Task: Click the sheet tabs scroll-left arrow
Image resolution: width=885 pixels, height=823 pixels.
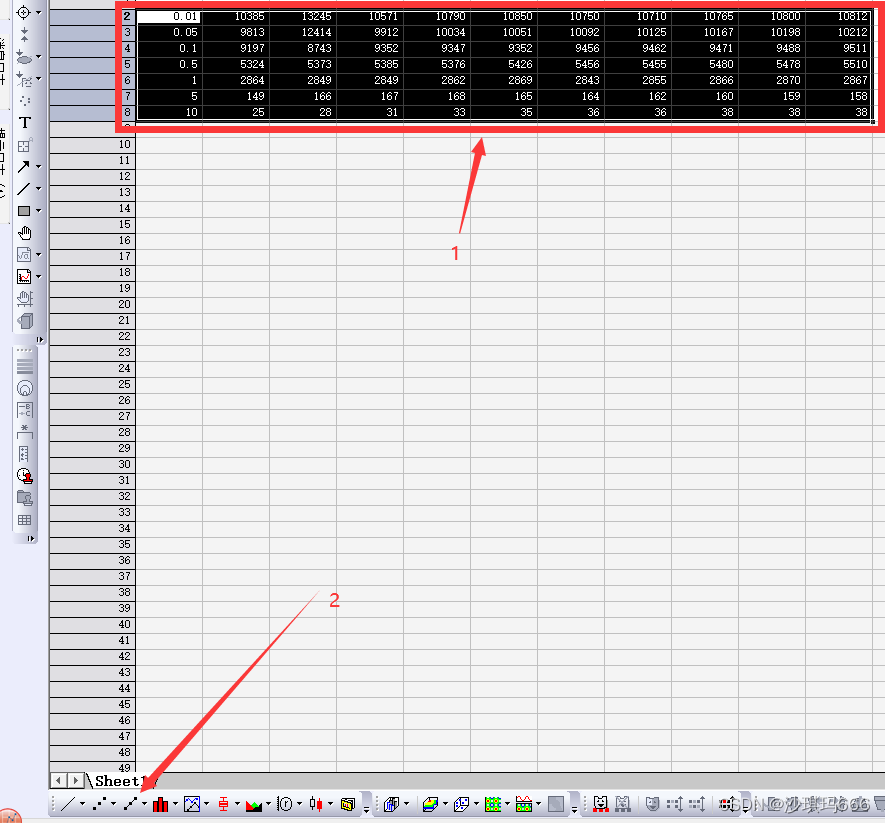Action: point(59,781)
